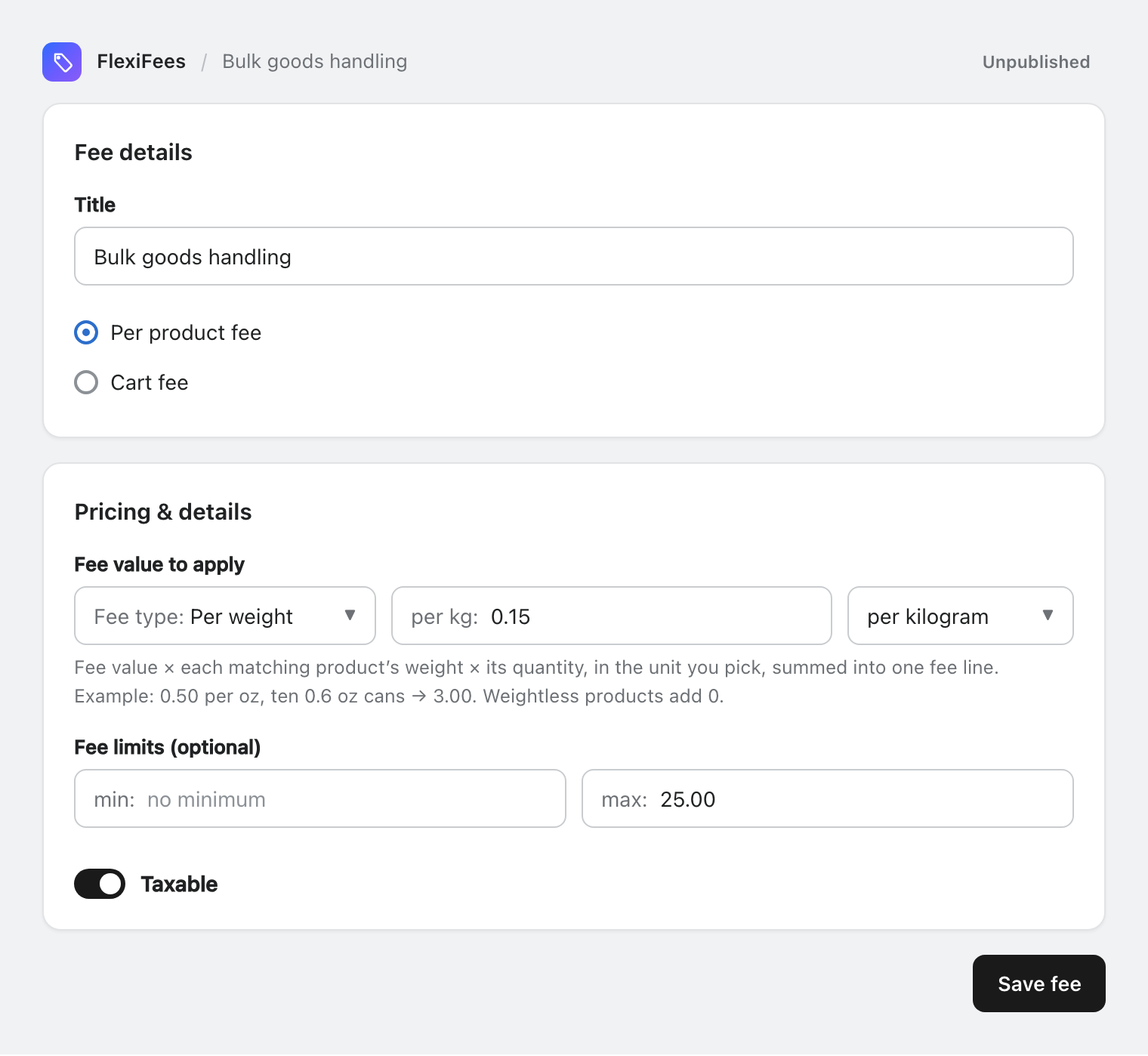The height and width of the screenshot is (1056, 1148).
Task: Click the per kg fee value field
Action: click(x=612, y=616)
